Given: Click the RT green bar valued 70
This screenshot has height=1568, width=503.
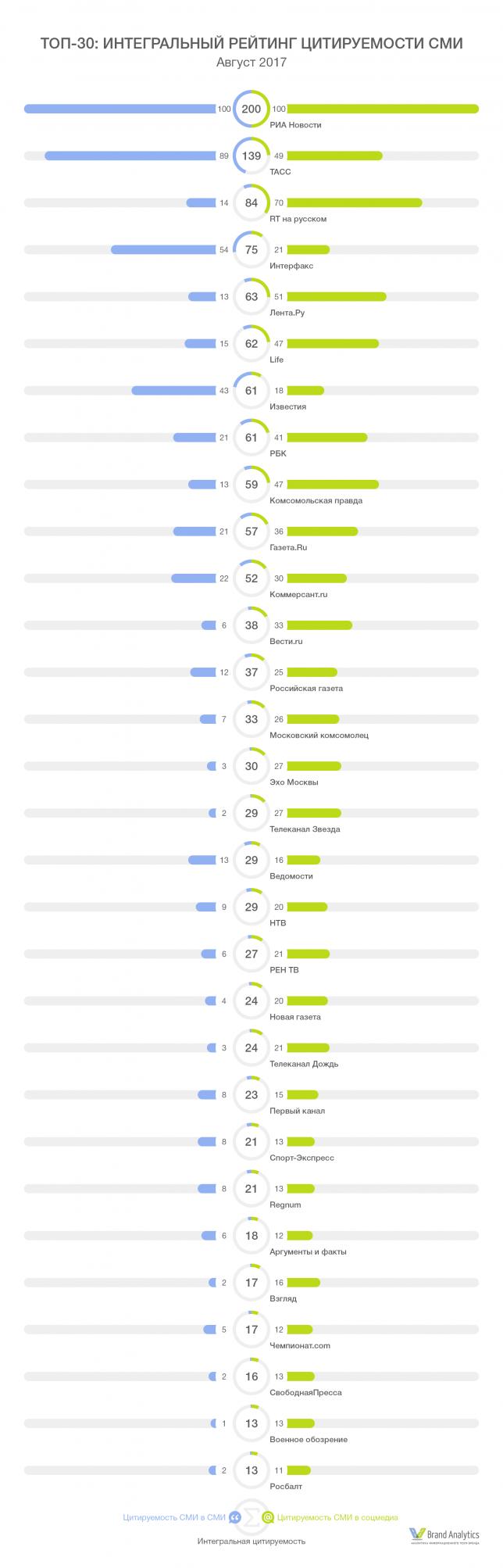Looking at the screenshot, I should point(355,203).
